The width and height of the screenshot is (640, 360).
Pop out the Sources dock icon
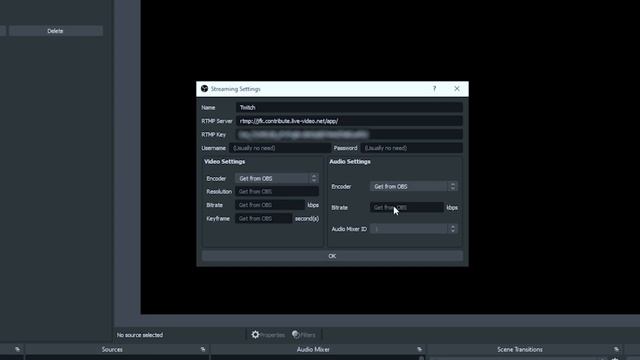[x=203, y=349]
